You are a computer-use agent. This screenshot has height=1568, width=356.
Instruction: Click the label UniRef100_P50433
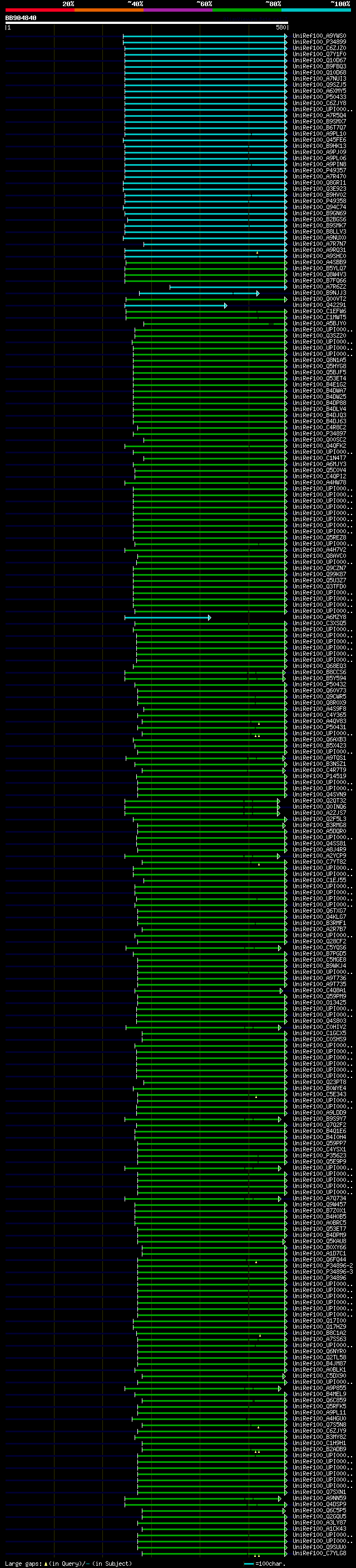pos(319,97)
